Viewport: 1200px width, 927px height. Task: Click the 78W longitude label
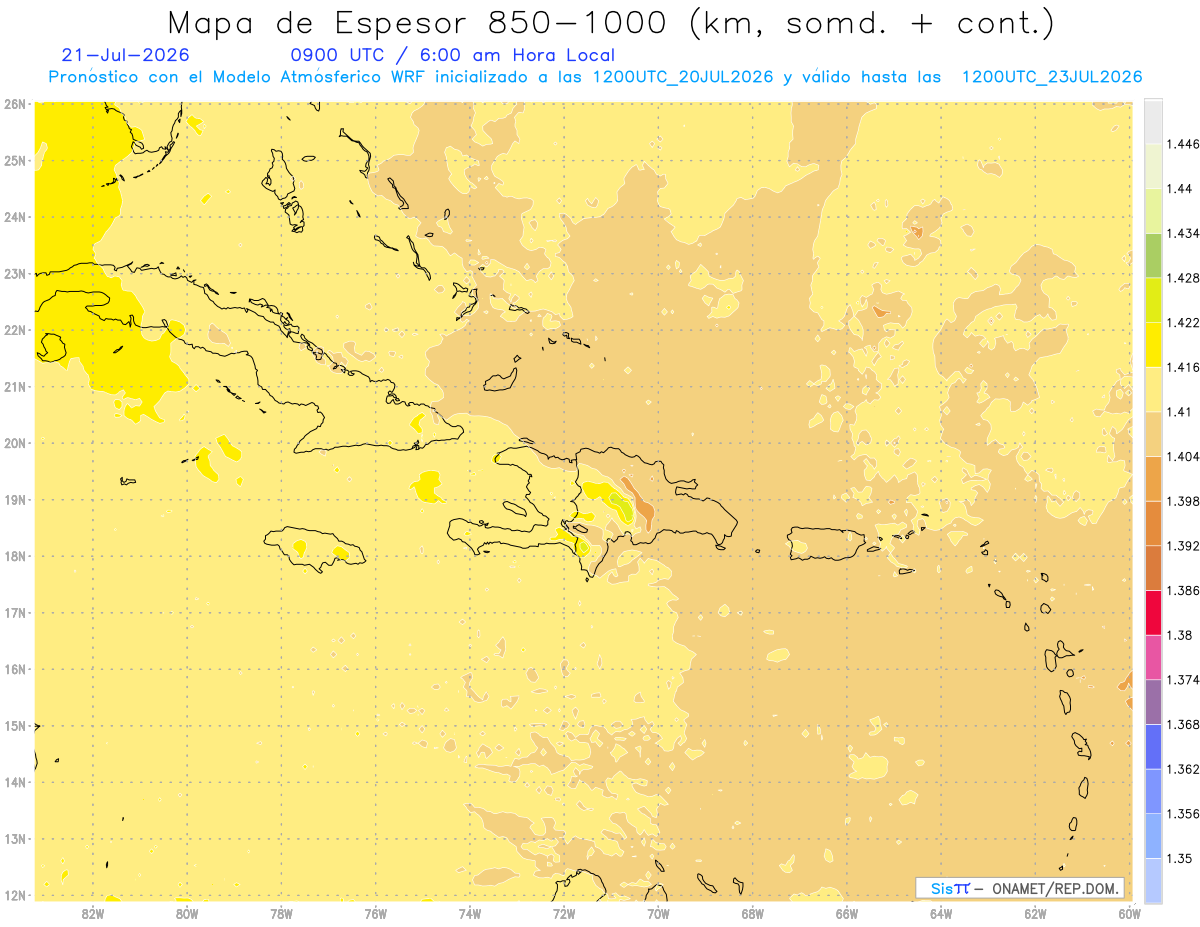click(x=281, y=912)
